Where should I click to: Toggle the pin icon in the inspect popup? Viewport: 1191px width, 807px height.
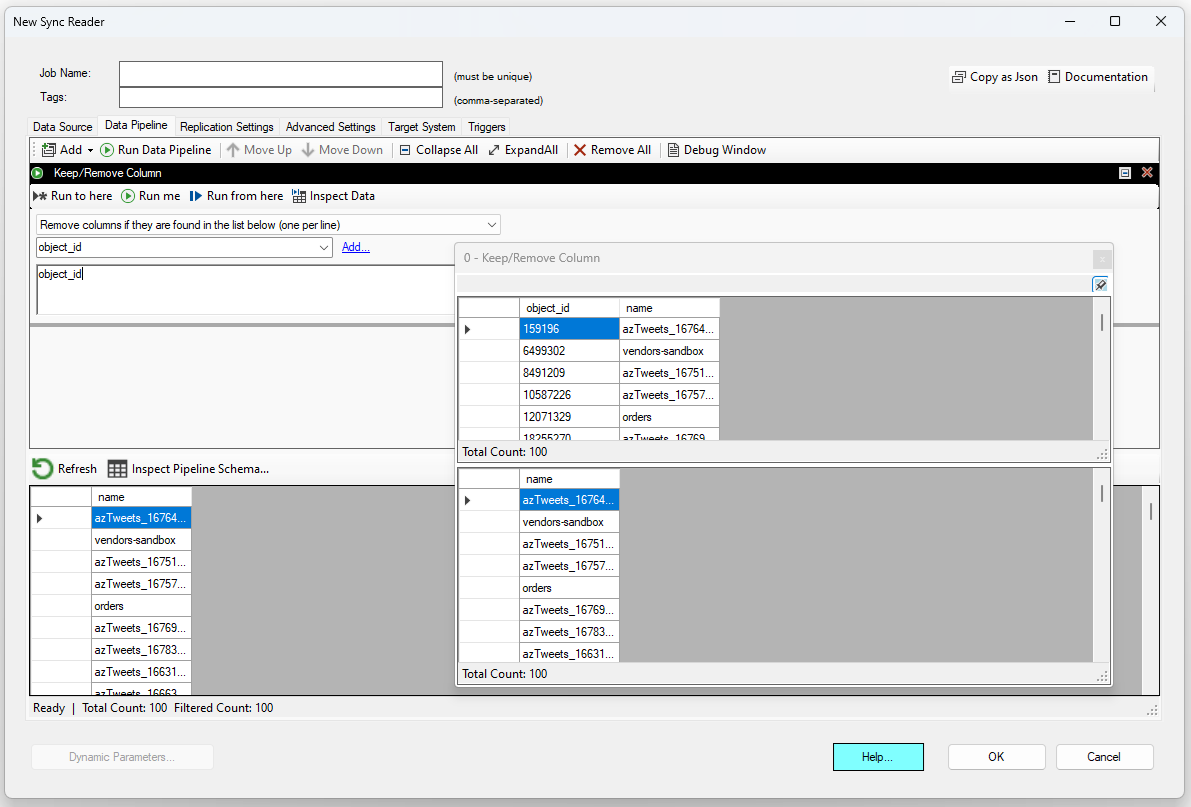1100,284
